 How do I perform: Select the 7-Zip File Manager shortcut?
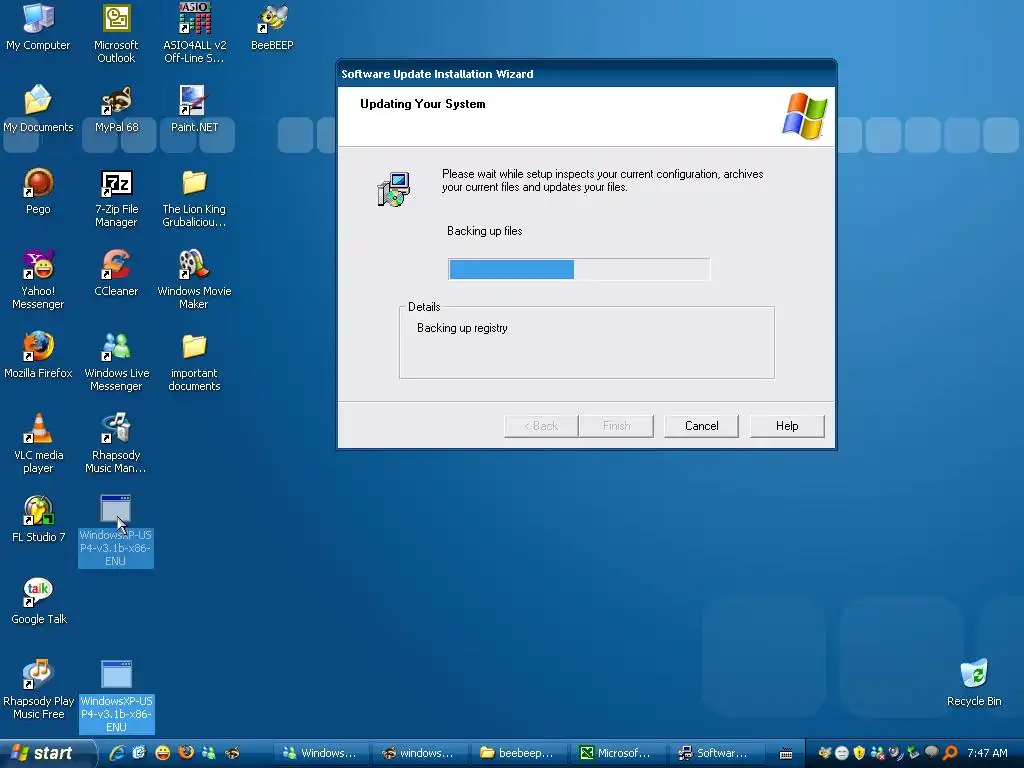[116, 199]
